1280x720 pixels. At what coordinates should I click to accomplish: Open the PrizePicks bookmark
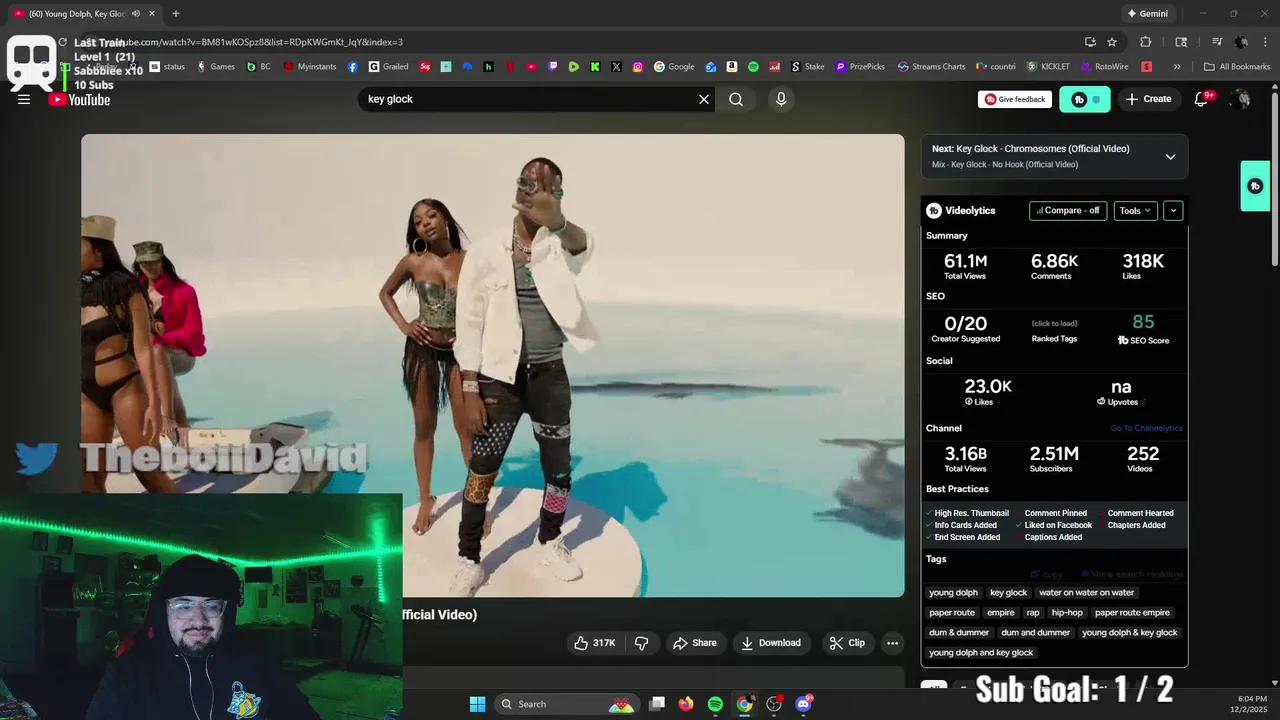pyautogui.click(x=860, y=67)
